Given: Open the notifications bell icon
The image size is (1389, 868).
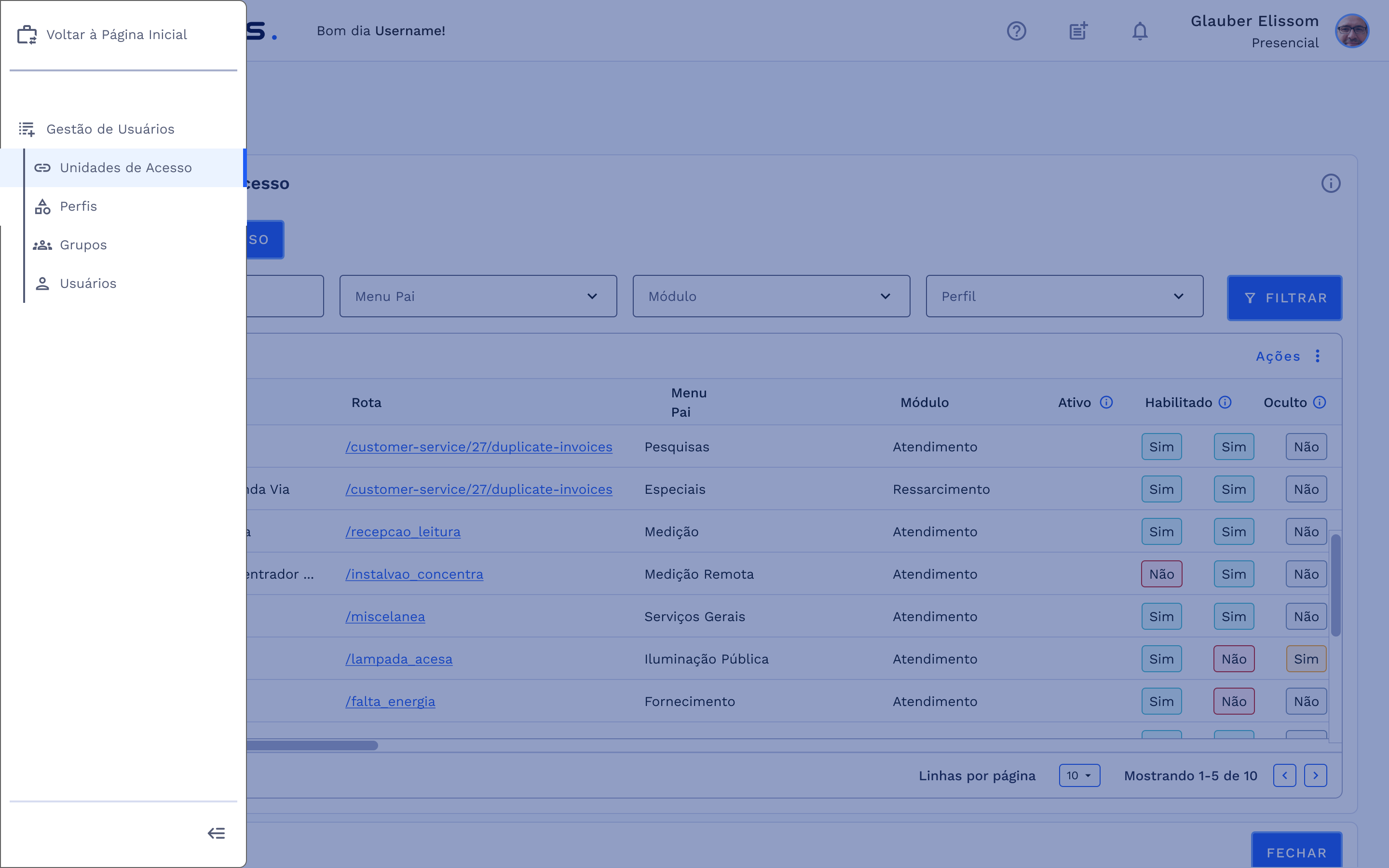Looking at the screenshot, I should 1140,31.
